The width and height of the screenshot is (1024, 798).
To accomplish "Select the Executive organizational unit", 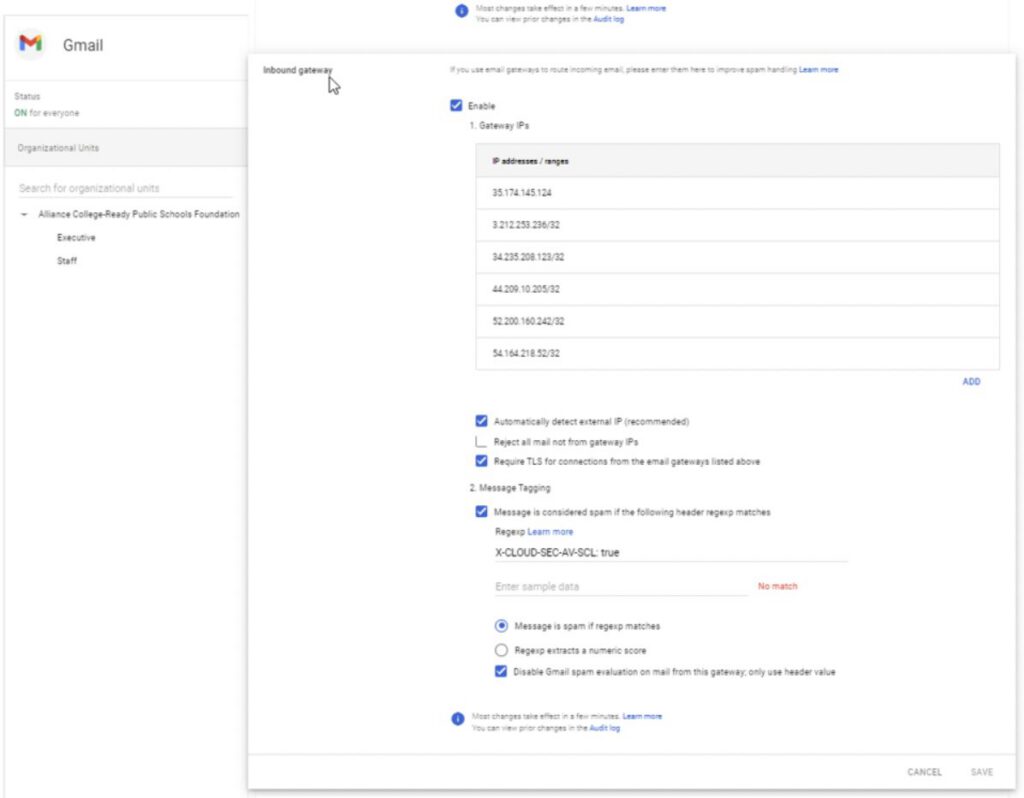I will [x=76, y=238].
